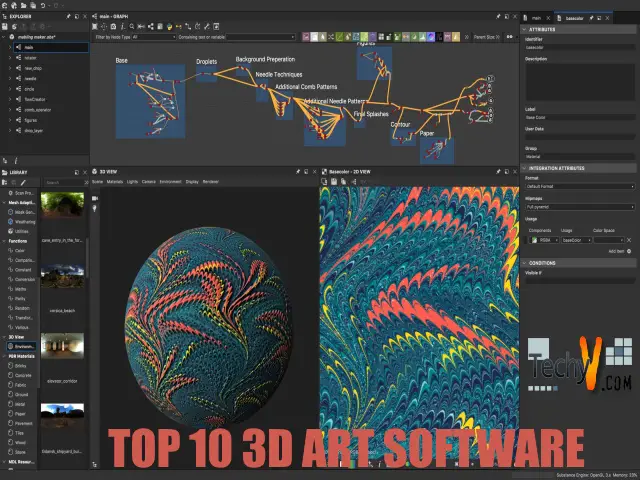The image size is (640, 480).
Task: Expand the comb_operator graph in Explorer
Action: (x=10, y=109)
